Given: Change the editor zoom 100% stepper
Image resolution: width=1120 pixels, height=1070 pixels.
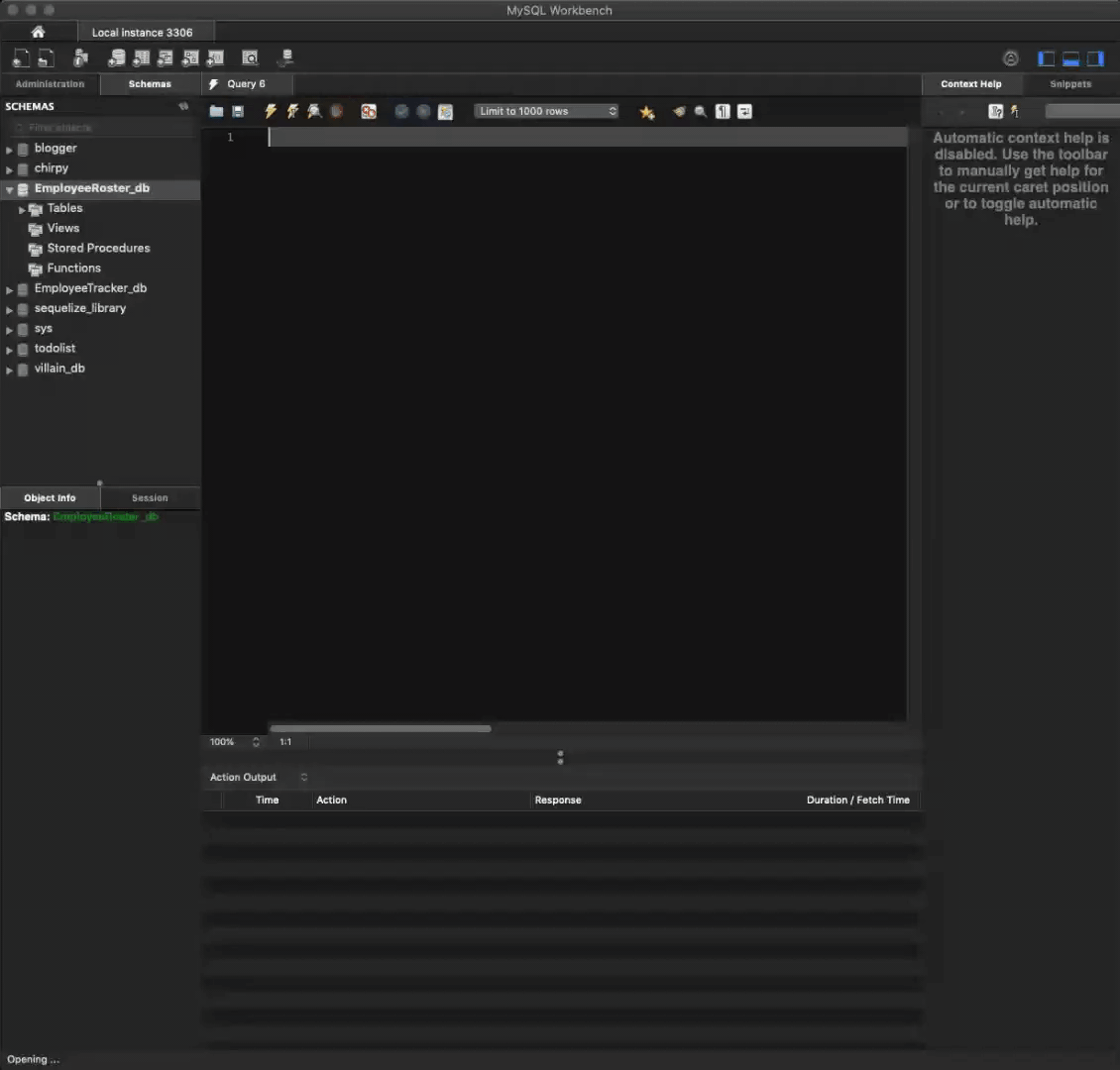Looking at the screenshot, I should click(256, 742).
